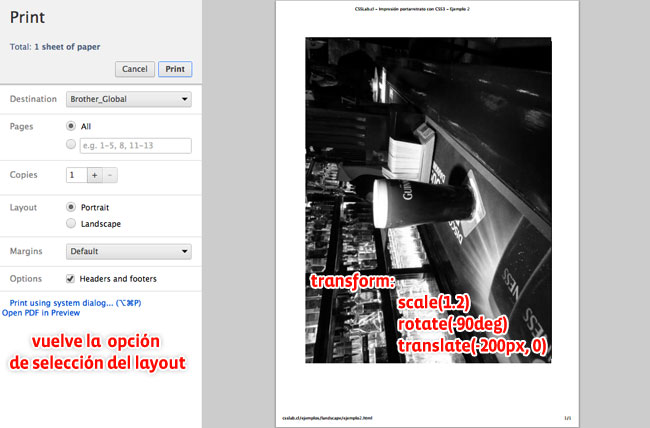Click the Copies number field

(x=77, y=175)
